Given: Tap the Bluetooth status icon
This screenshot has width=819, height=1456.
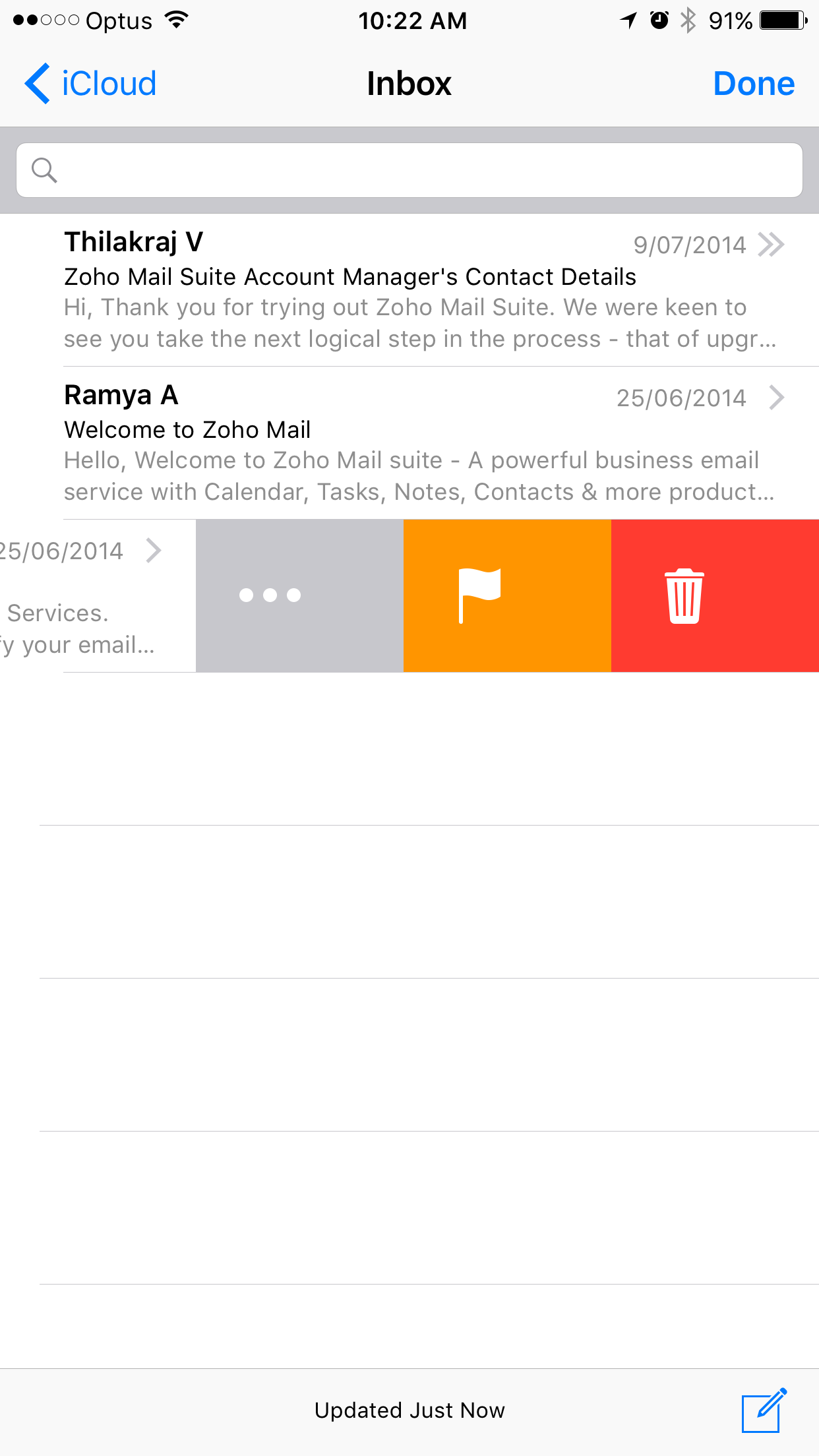Looking at the screenshot, I should (x=688, y=20).
